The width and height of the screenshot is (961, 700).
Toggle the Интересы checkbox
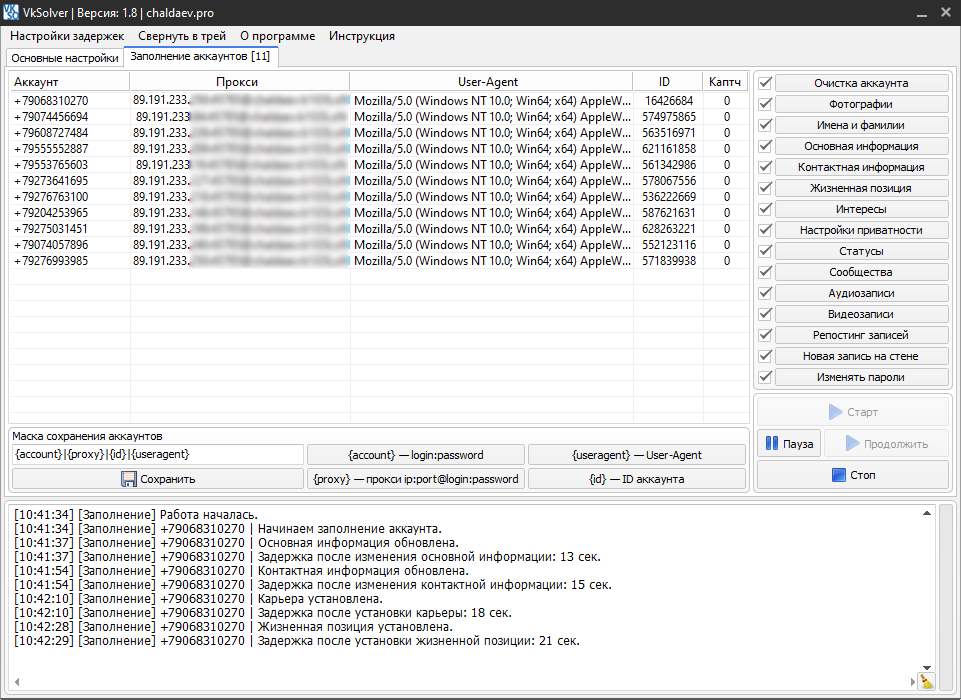(765, 209)
